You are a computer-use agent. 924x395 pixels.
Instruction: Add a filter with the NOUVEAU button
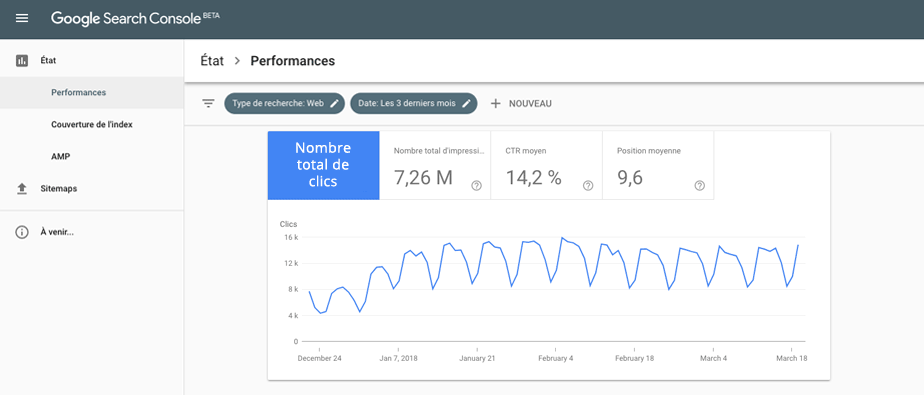[521, 104]
